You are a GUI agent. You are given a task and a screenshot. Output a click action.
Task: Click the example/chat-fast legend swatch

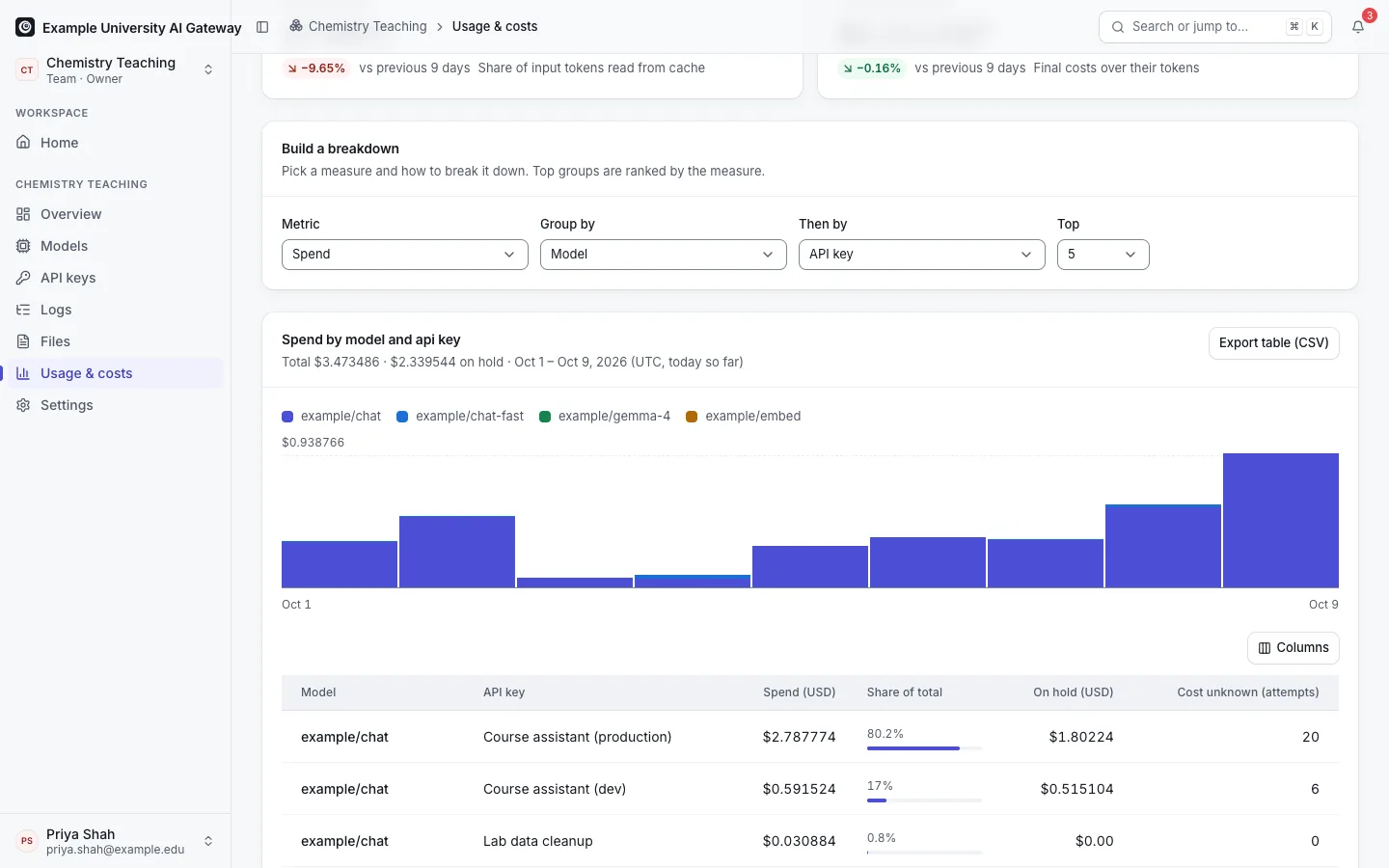(x=402, y=417)
